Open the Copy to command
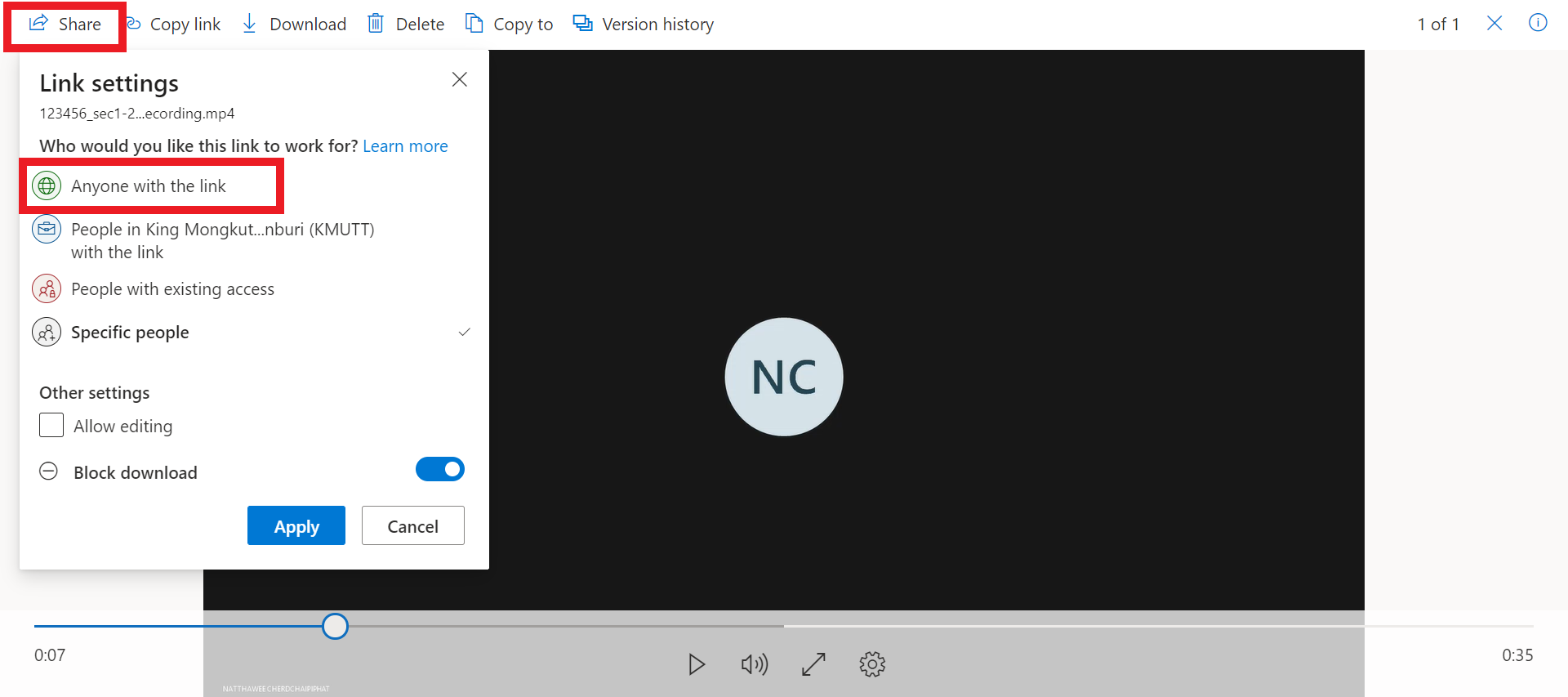 point(510,25)
